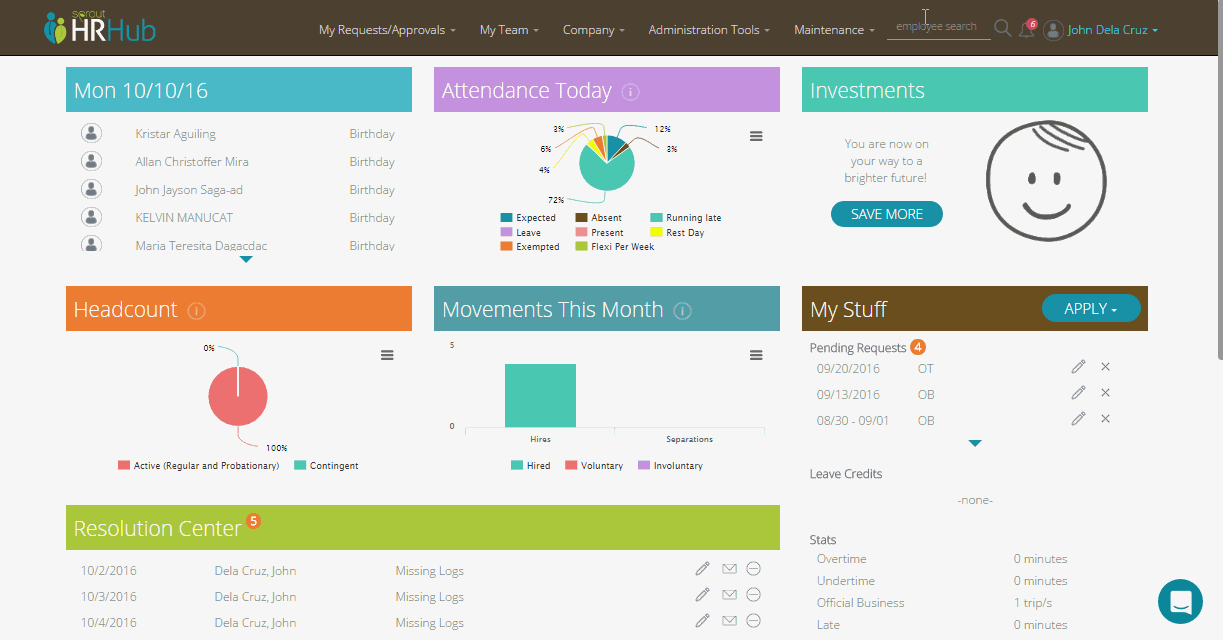This screenshot has width=1223, height=640.
Task: Open the chat support bubble icon
Action: [x=1180, y=601]
